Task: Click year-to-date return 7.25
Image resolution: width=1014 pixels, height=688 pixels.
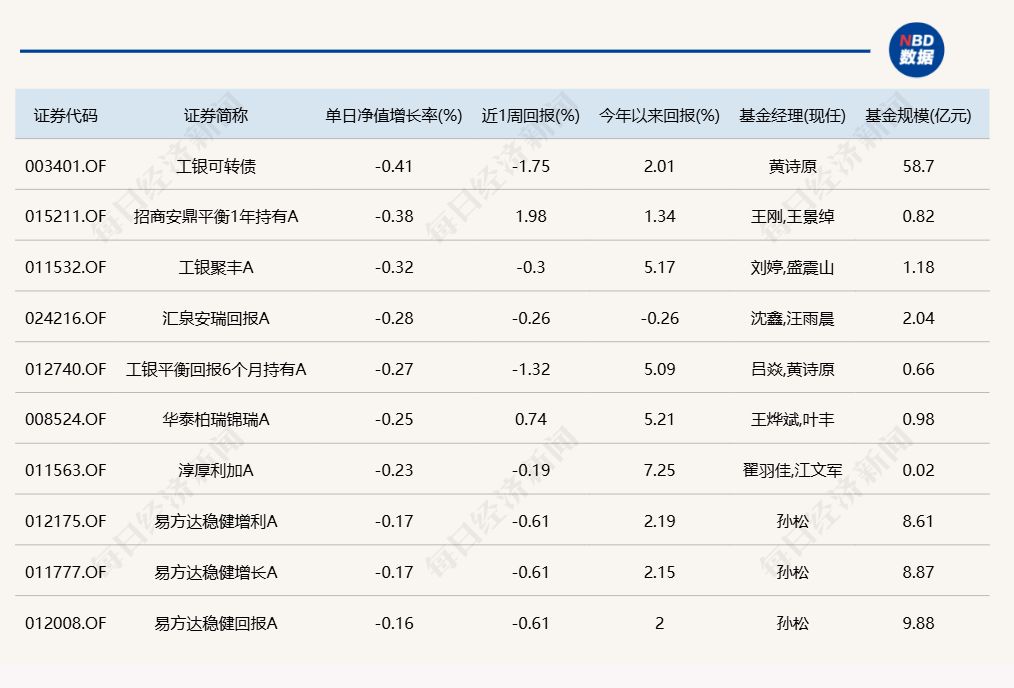Action: [x=660, y=470]
